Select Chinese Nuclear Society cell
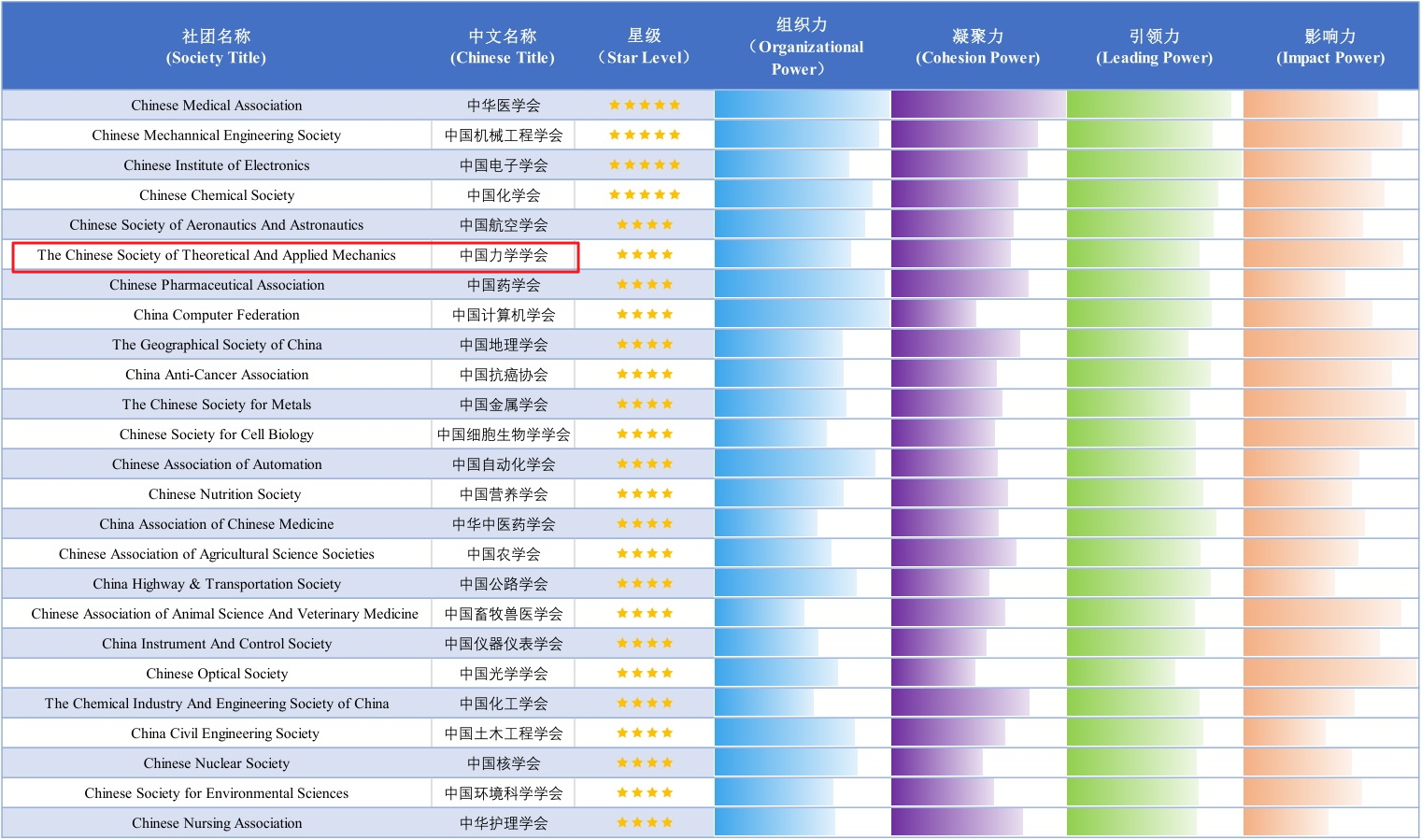The height and width of the screenshot is (840, 1422). (217, 763)
